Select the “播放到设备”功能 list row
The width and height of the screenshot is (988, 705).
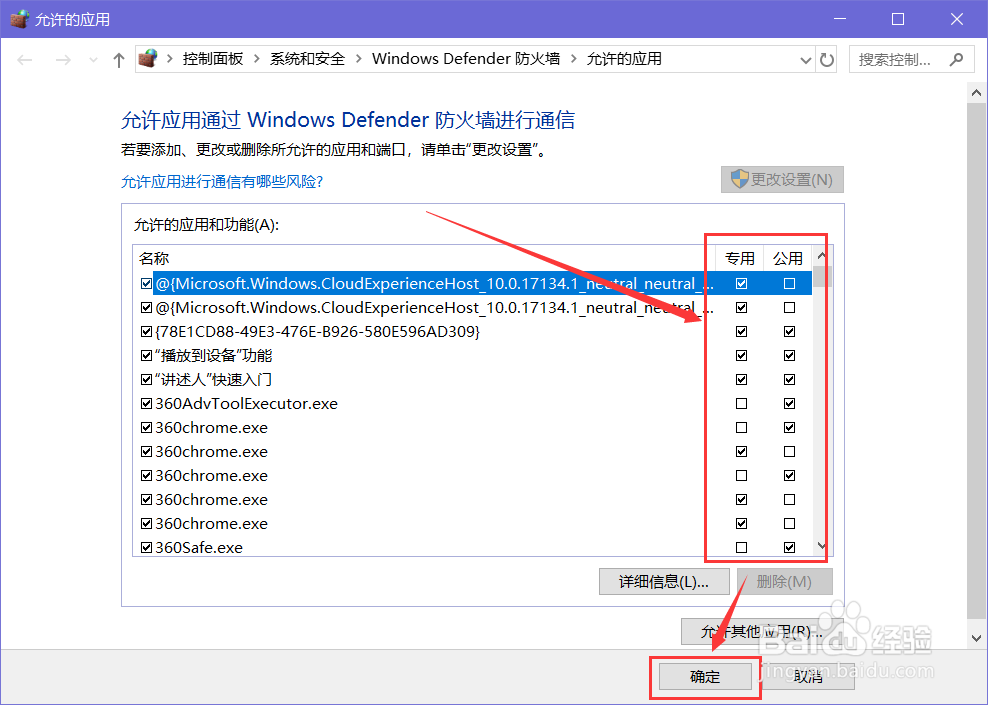click(473, 355)
